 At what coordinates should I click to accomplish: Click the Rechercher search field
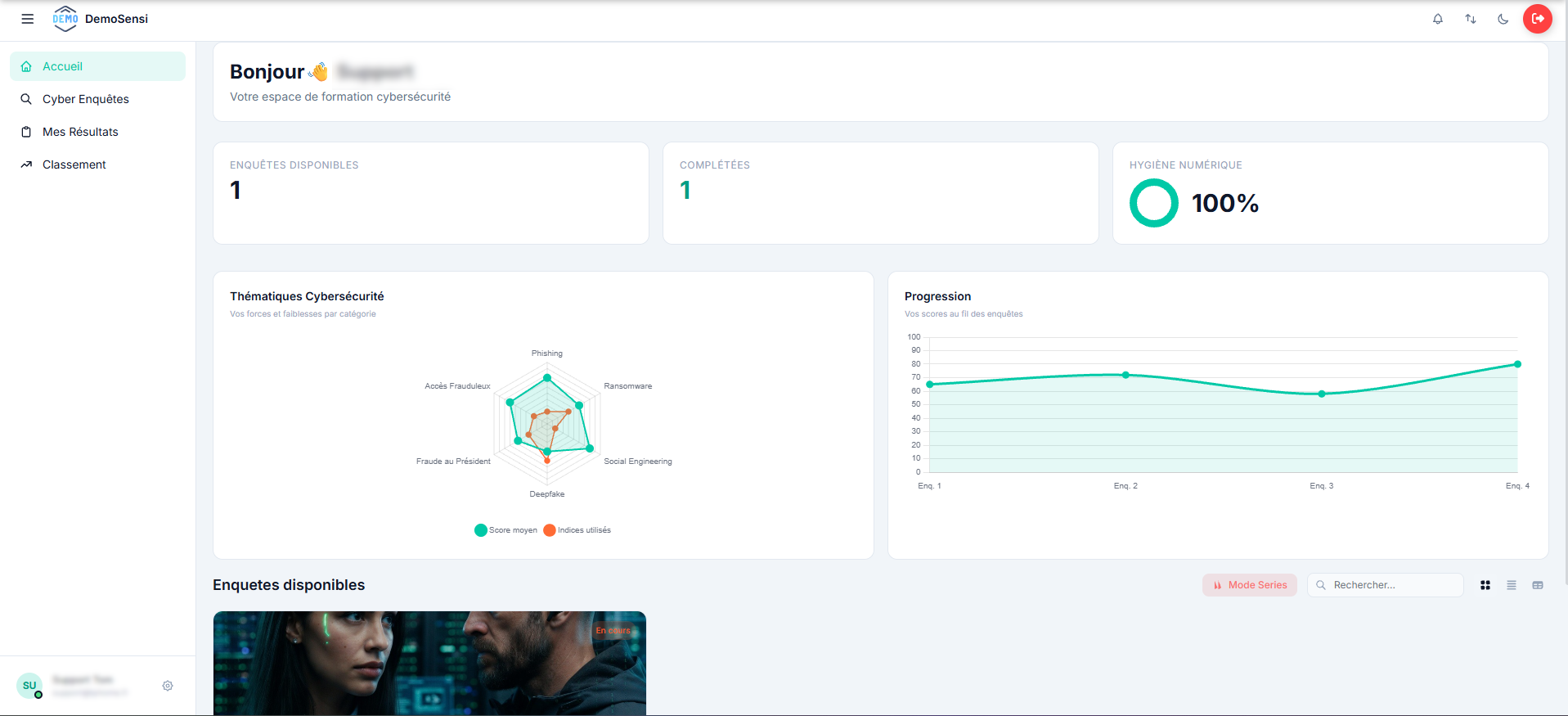(x=1385, y=585)
